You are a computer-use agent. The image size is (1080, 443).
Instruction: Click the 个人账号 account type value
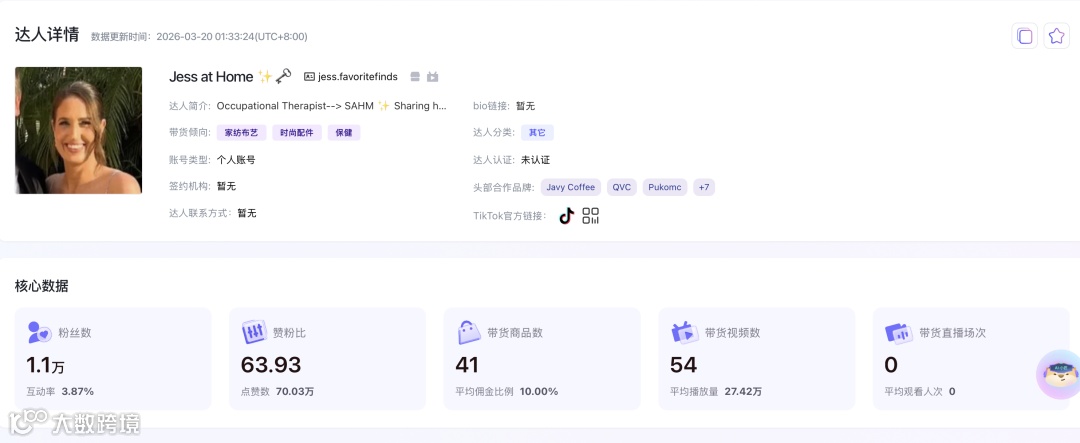[x=236, y=160]
